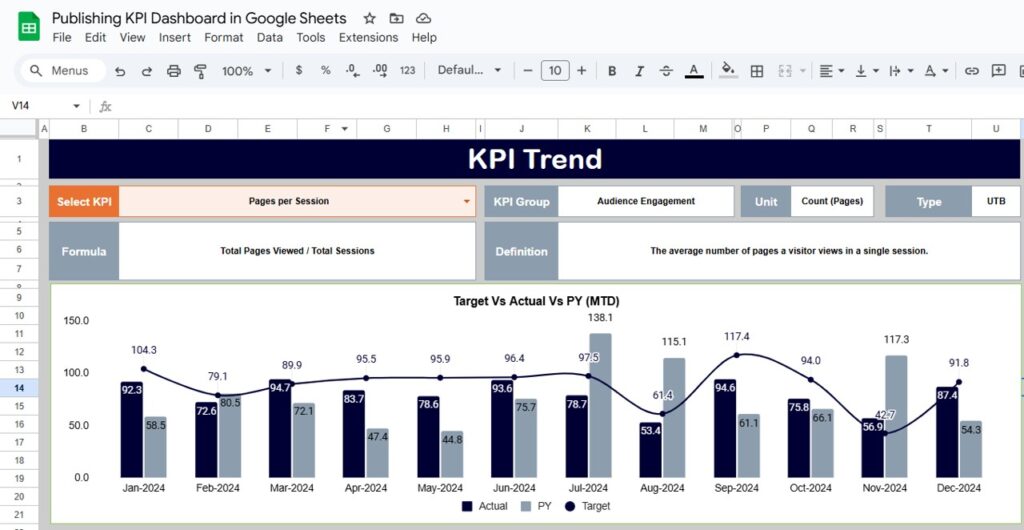Viewport: 1024px width, 530px height.
Task: Activate the paint format tool
Action: (x=200, y=70)
